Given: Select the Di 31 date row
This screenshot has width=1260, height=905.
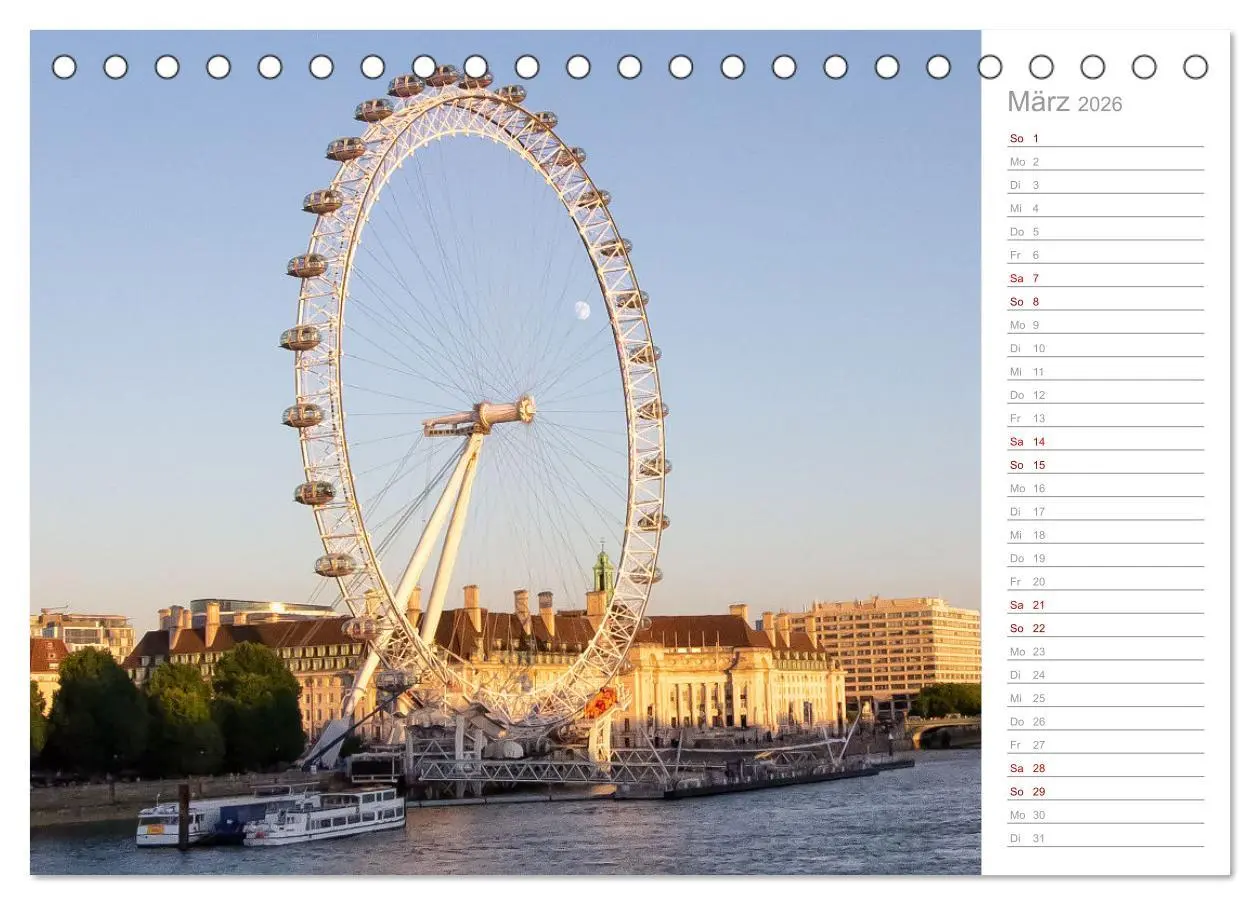Looking at the screenshot, I should click(1105, 837).
